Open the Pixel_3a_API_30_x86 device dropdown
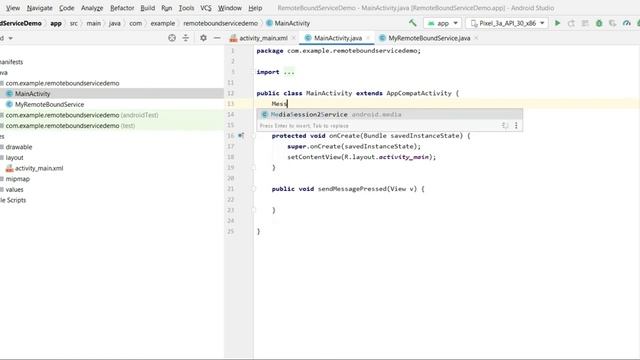Image resolution: width=640 pixels, height=360 pixels. coord(507,23)
